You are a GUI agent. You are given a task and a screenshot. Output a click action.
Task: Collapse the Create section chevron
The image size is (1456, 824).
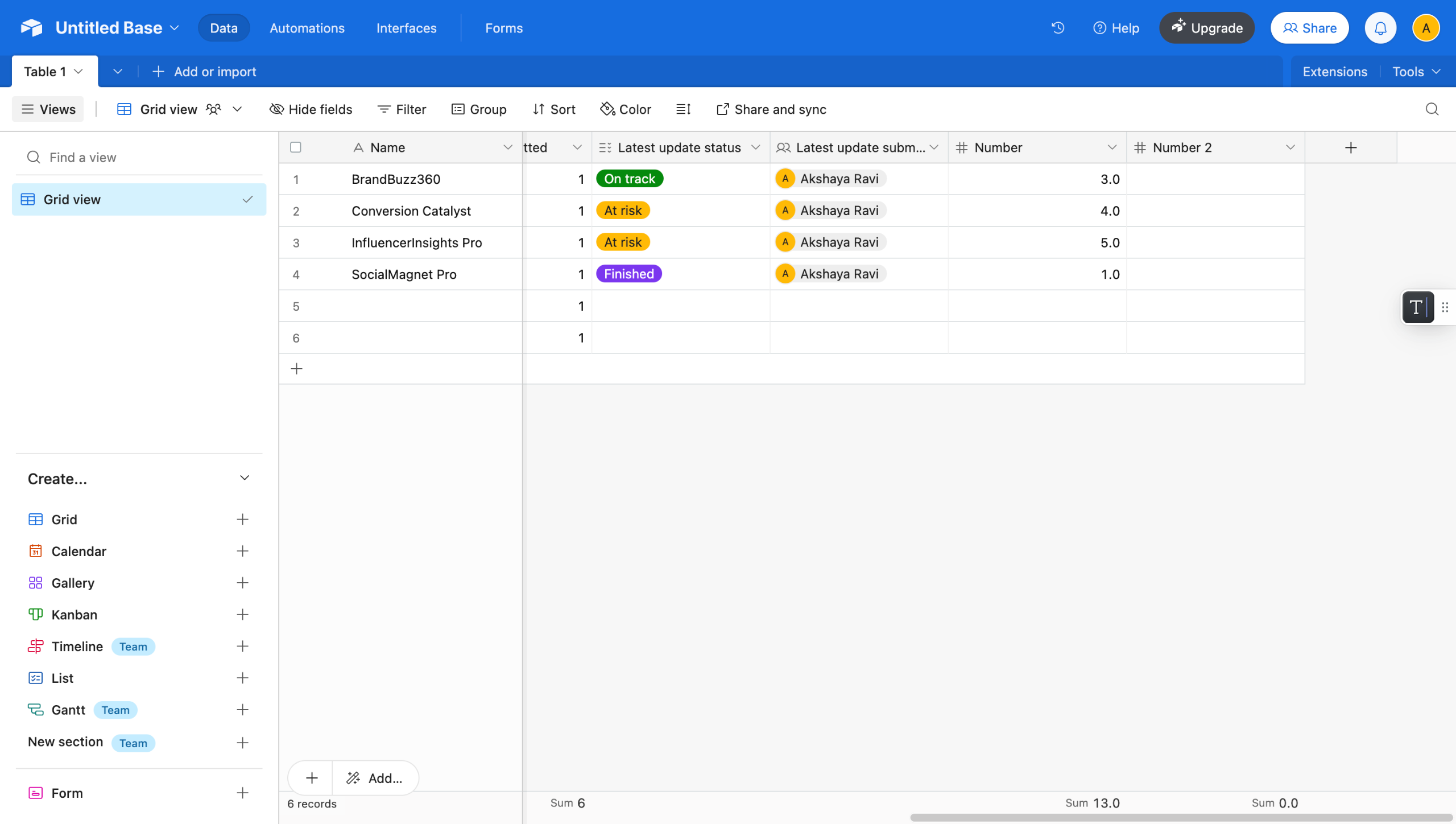[245, 478]
